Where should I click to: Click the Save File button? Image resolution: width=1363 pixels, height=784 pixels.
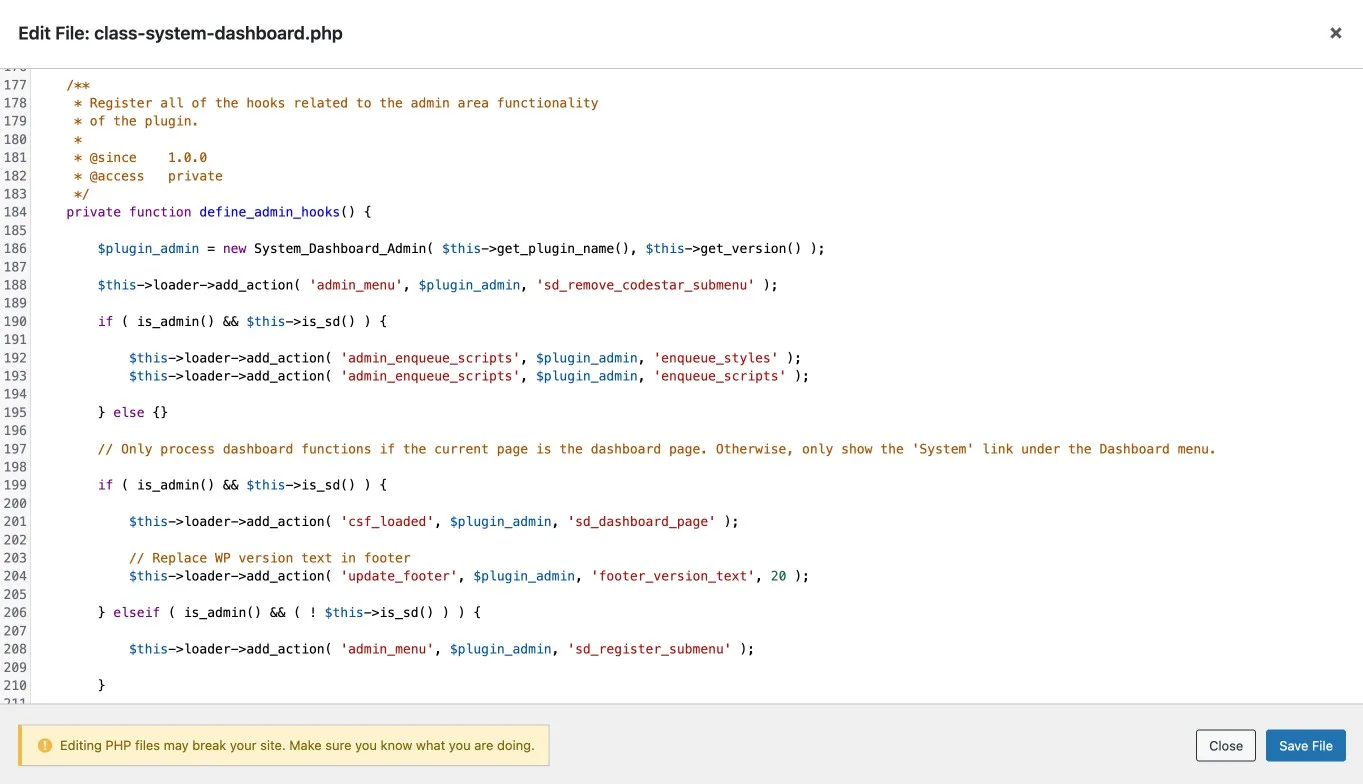tap(1305, 746)
